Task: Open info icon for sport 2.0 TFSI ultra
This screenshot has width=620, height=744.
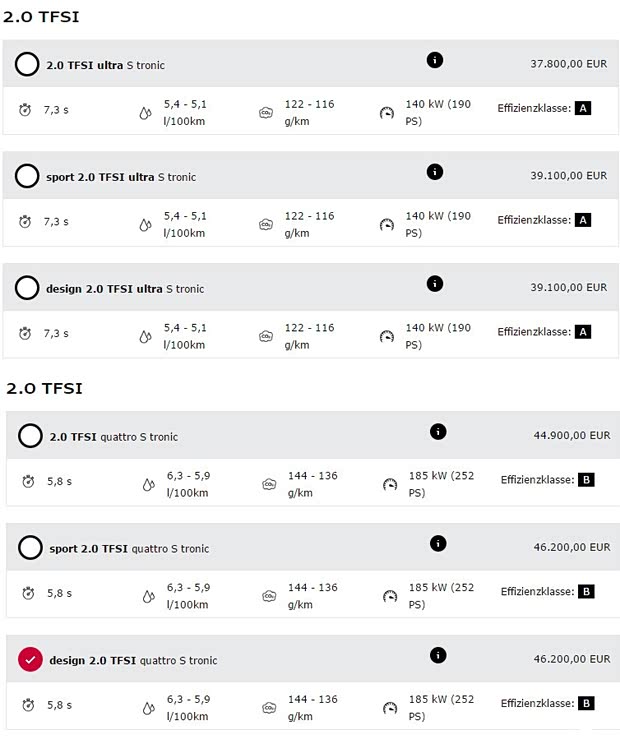Action: pyautogui.click(x=434, y=172)
